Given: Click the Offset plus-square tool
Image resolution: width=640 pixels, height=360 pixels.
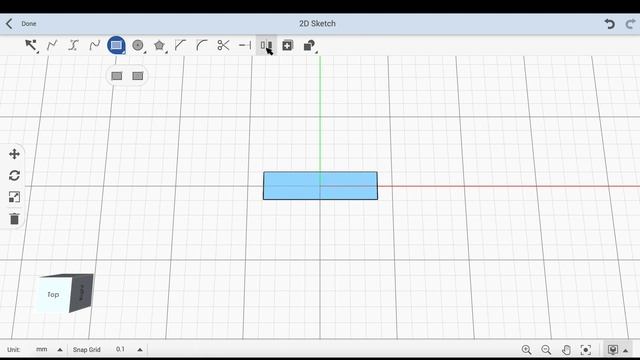Looking at the screenshot, I should pyautogui.click(x=287, y=45).
